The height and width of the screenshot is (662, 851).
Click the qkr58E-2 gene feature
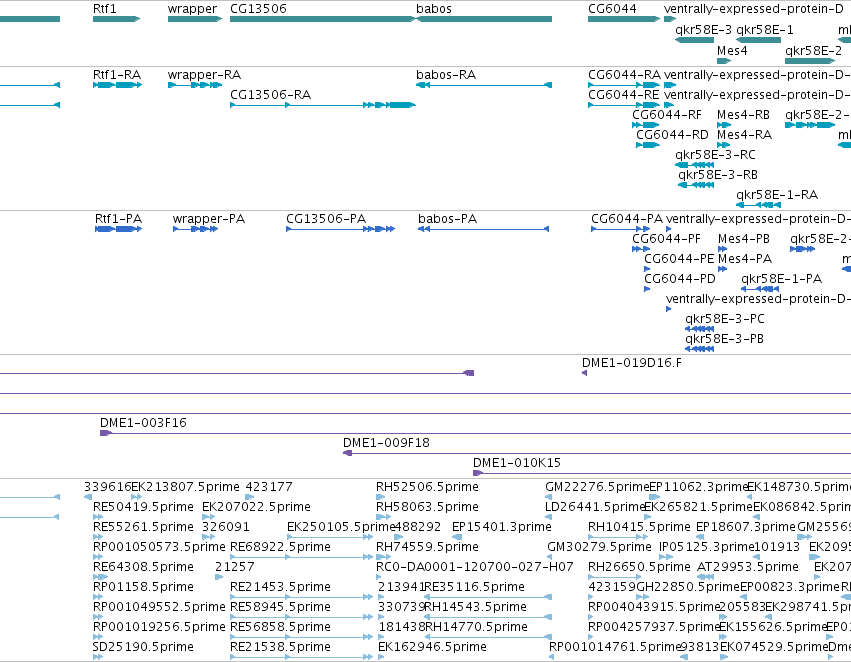(810, 60)
